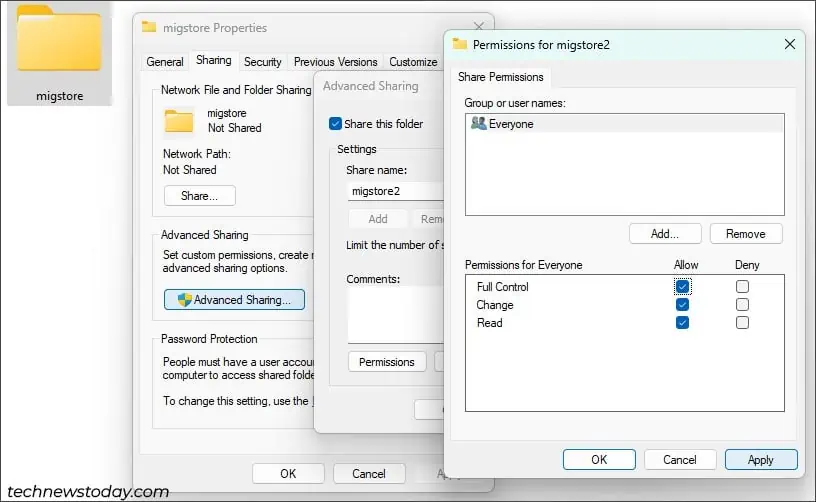Click the Permissions button in Advanced Sharing
Viewport: 816px width, 502px height.
[387, 362]
